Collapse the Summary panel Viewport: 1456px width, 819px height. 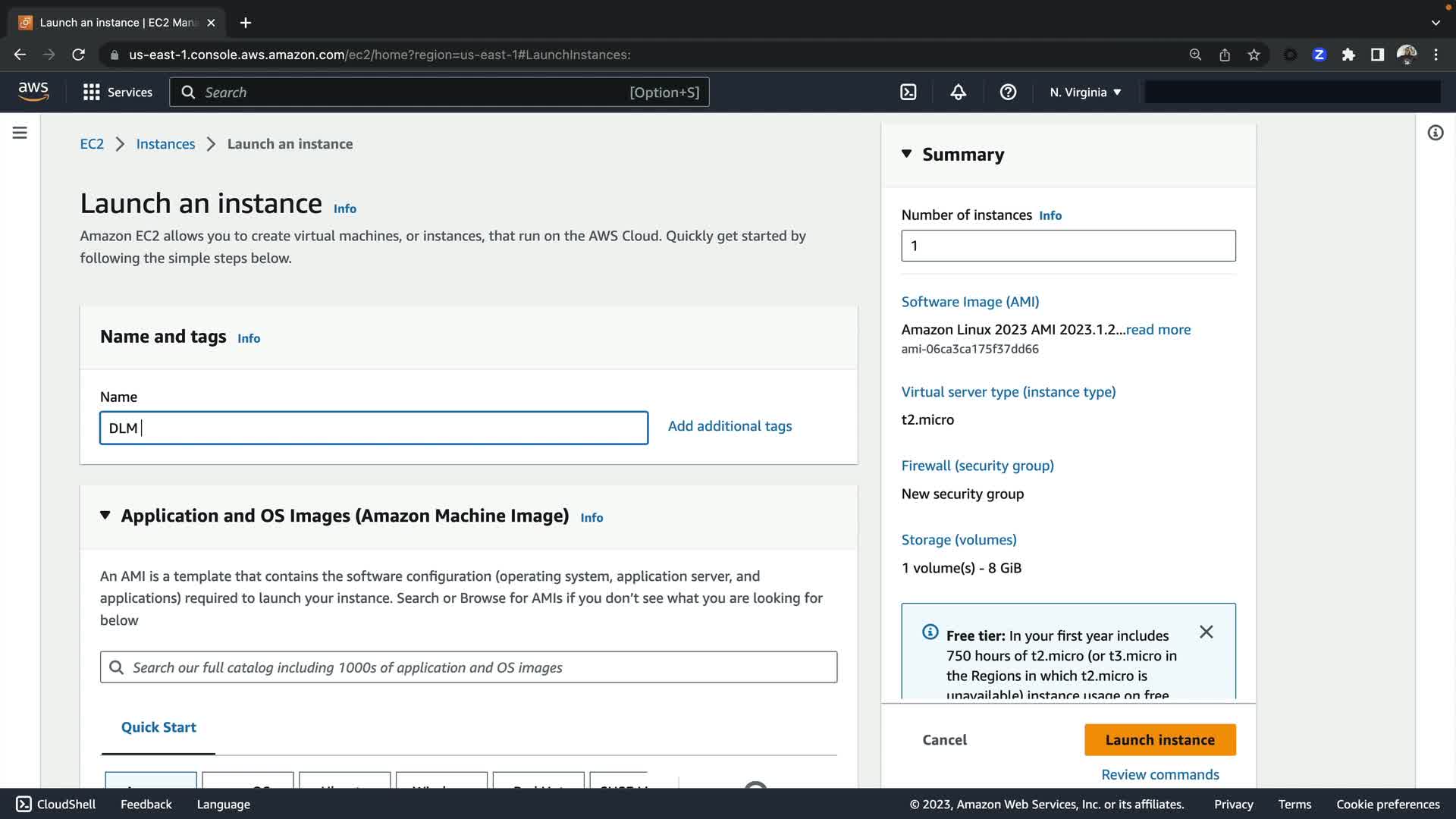[906, 154]
